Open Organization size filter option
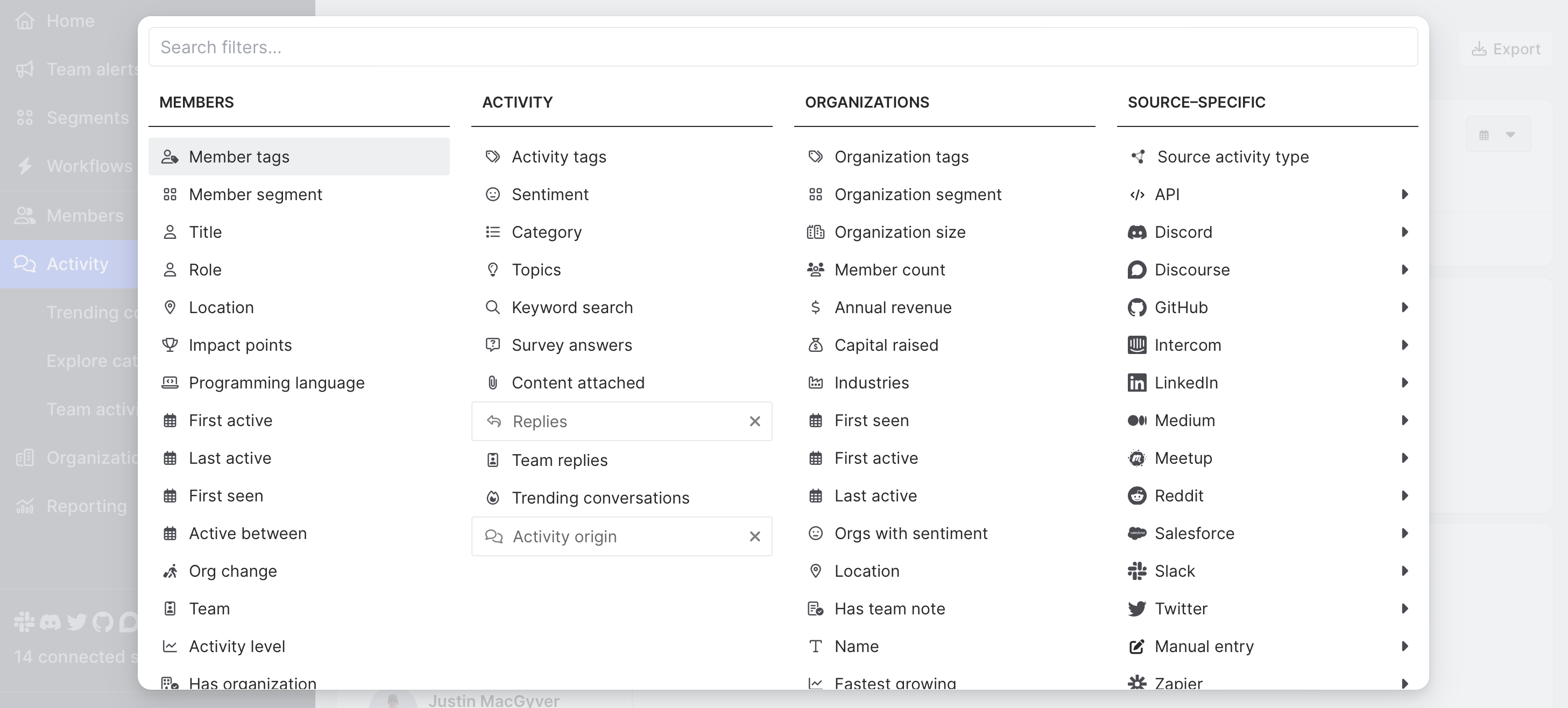This screenshot has height=708, width=1568. tap(900, 232)
